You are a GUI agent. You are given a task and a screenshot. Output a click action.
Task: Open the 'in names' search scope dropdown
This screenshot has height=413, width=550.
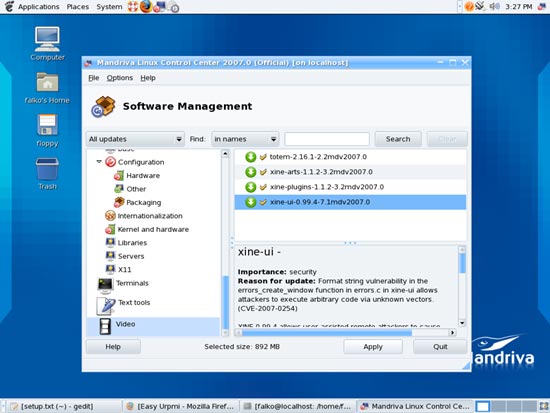click(245, 139)
